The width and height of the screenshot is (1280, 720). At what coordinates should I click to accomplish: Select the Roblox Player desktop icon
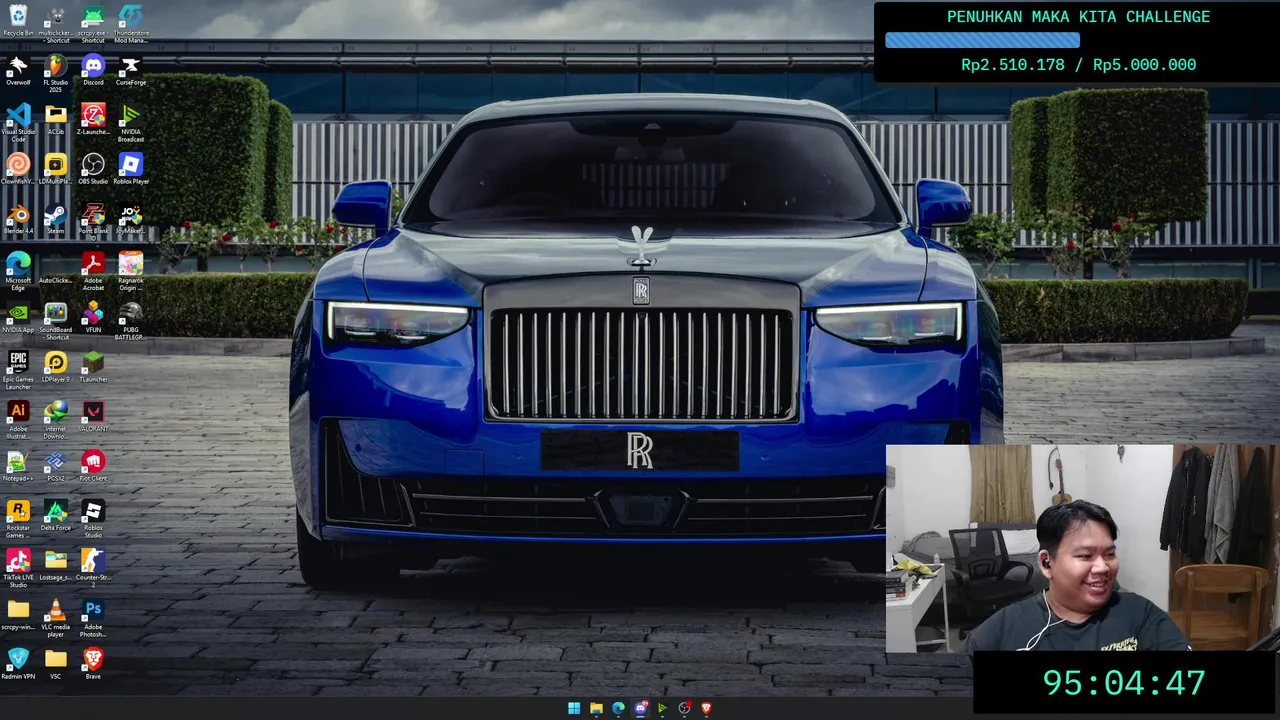click(131, 169)
